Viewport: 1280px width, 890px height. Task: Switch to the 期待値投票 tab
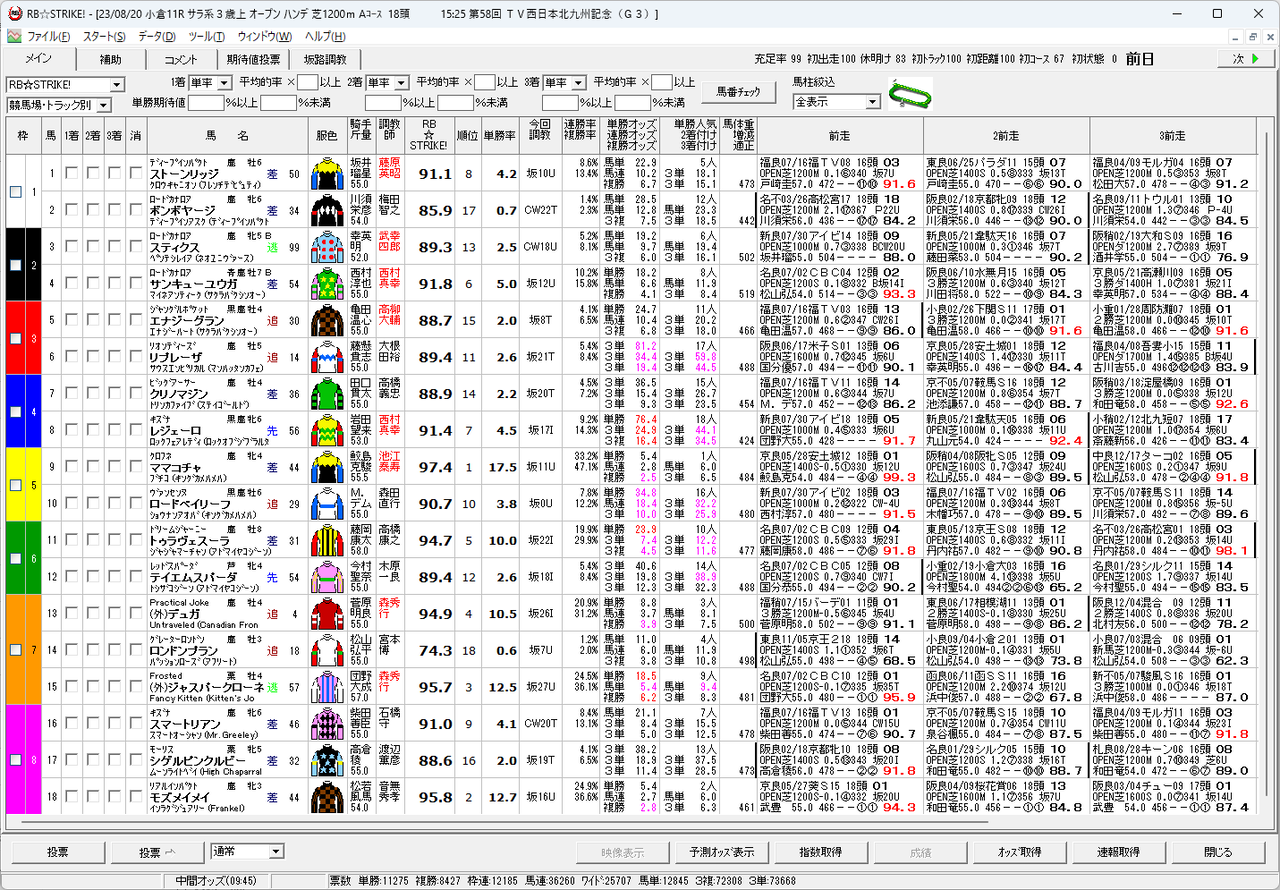(254, 59)
